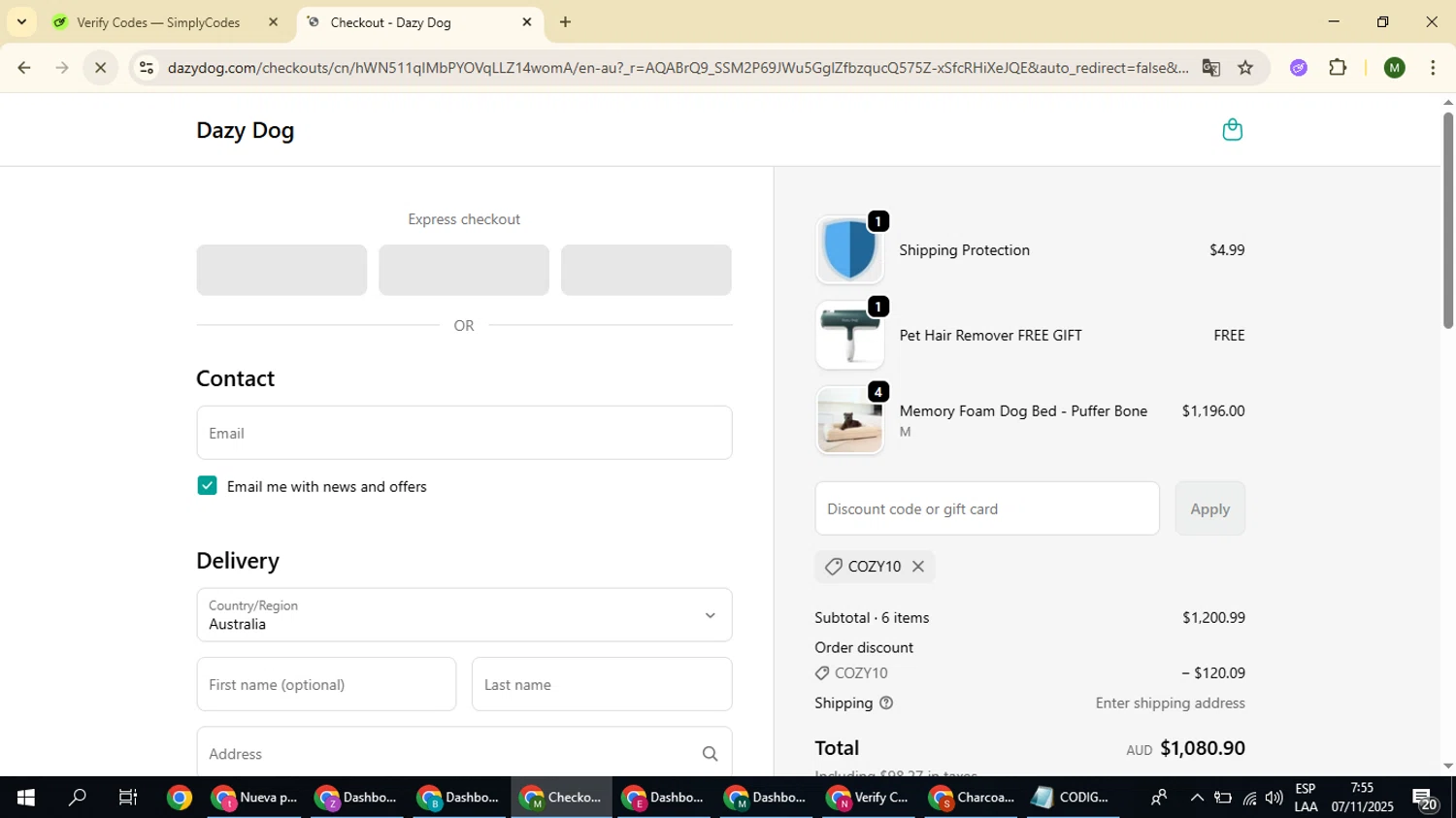The height and width of the screenshot is (818, 1456).
Task: Open the Windows Start menu
Action: 25,798
